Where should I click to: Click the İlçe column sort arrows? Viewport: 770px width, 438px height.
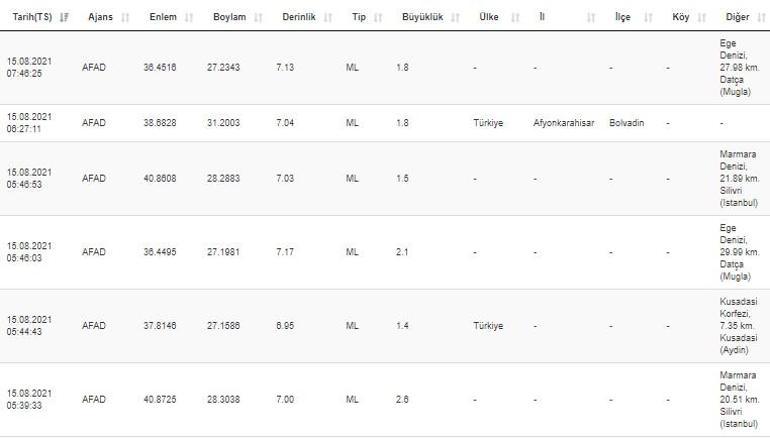tap(647, 18)
